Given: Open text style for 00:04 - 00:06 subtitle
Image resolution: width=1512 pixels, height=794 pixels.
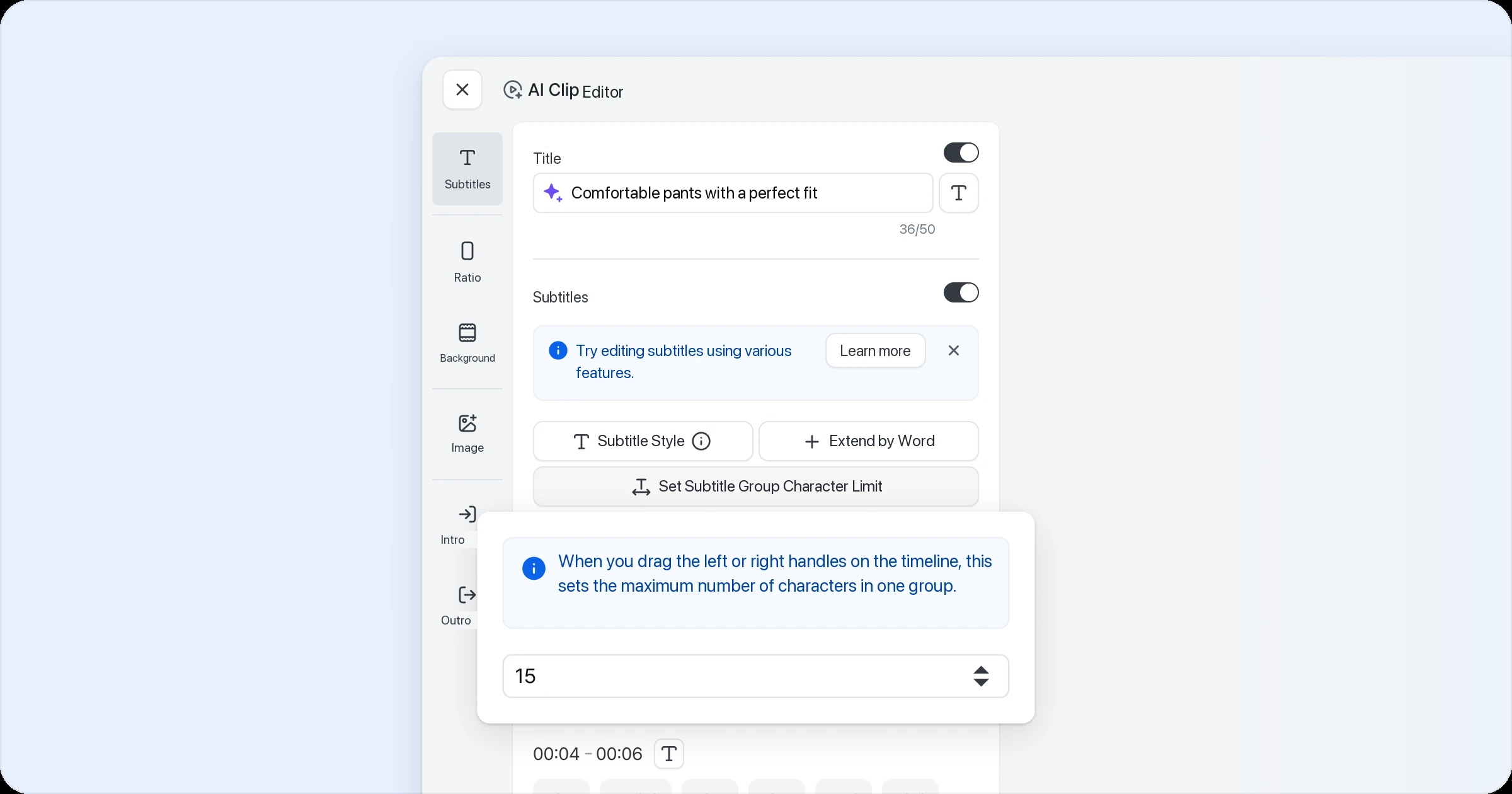Looking at the screenshot, I should 669,754.
